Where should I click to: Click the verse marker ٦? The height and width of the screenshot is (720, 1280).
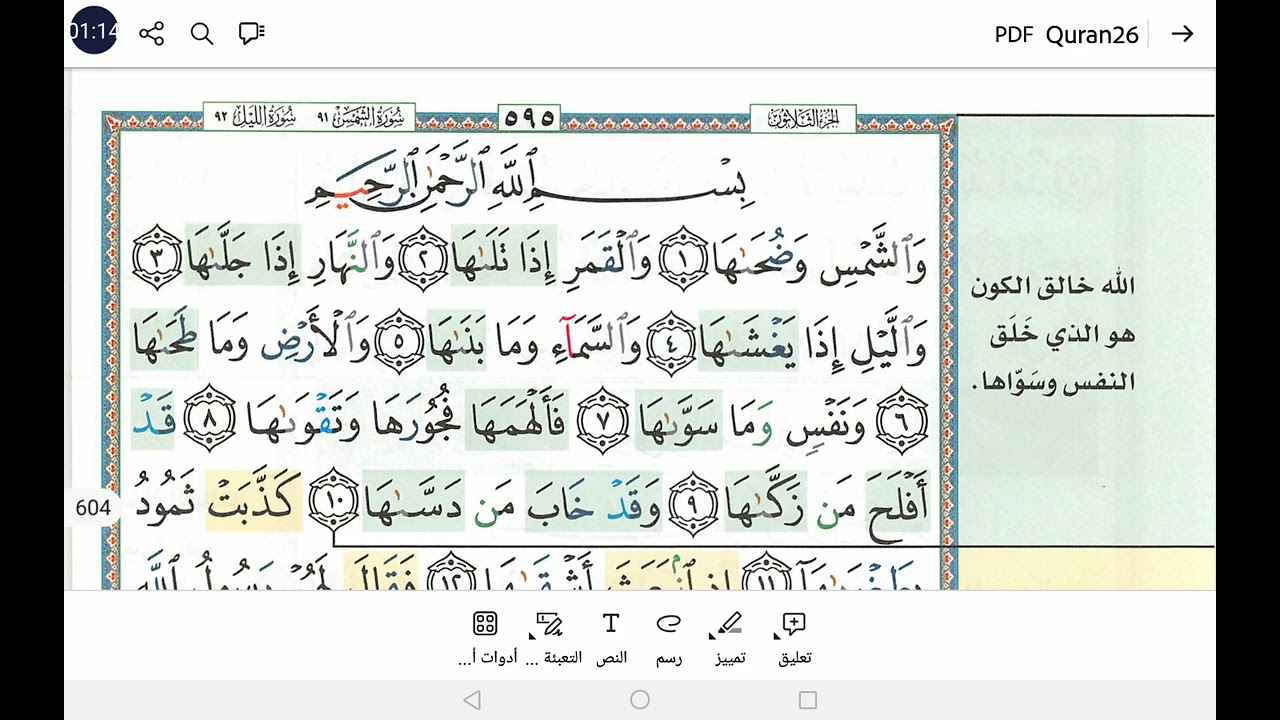click(902, 420)
